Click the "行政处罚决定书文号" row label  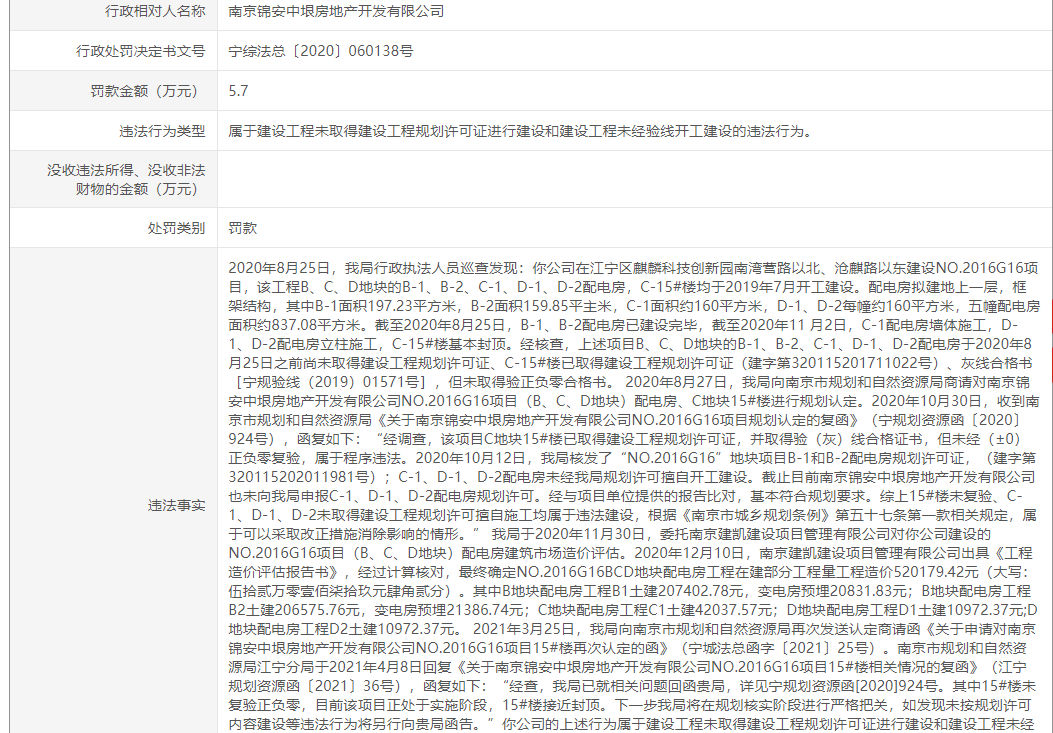point(140,51)
